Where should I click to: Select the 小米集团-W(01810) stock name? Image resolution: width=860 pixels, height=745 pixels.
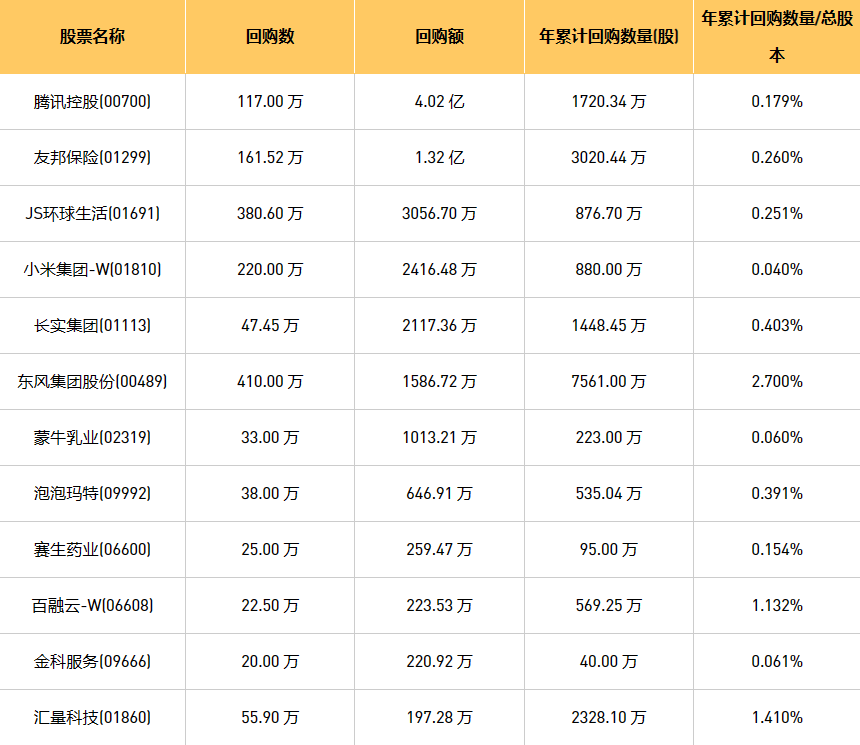pos(92,269)
